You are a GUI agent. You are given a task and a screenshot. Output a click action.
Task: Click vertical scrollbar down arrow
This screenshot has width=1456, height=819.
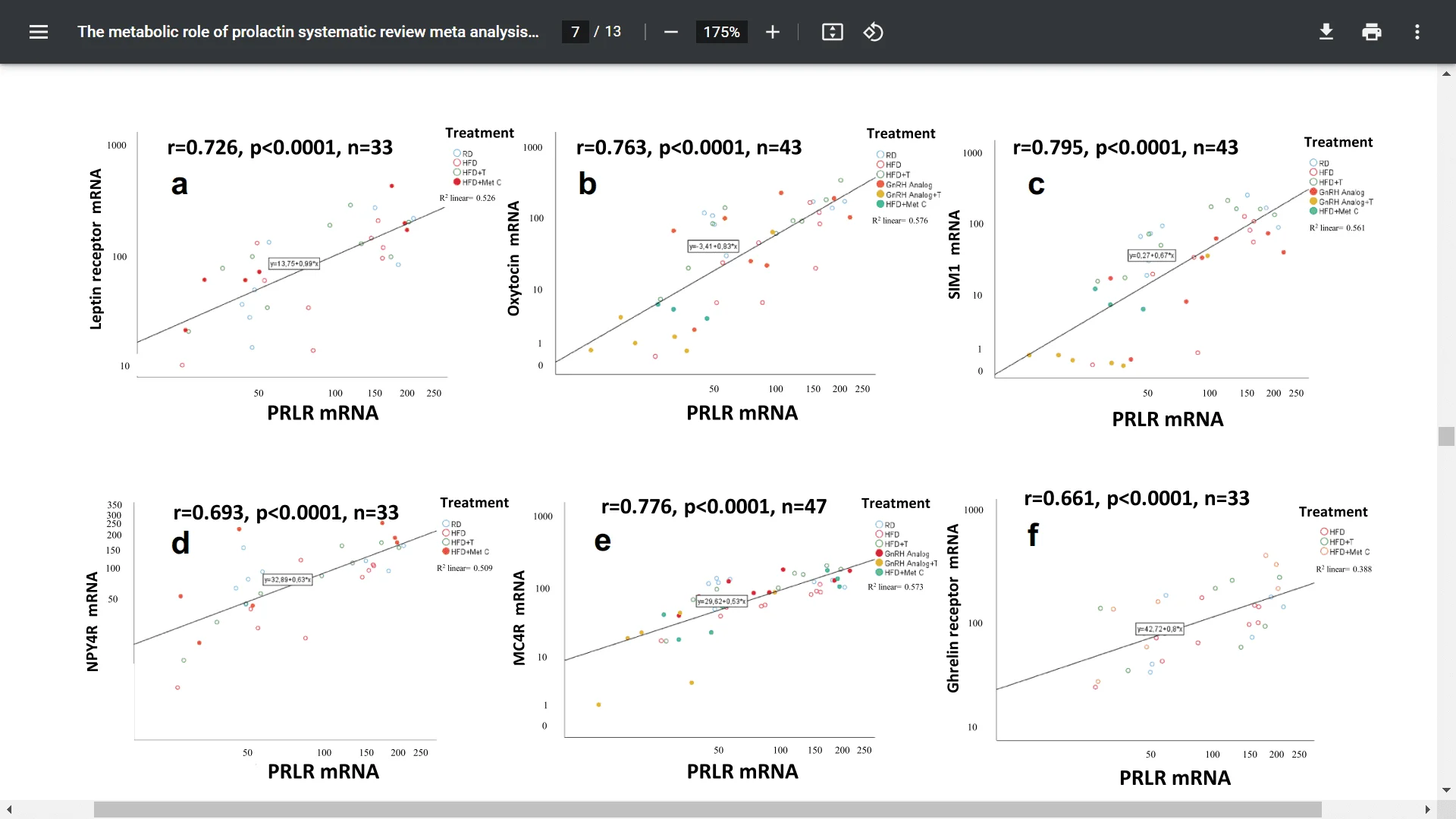pos(1446,790)
